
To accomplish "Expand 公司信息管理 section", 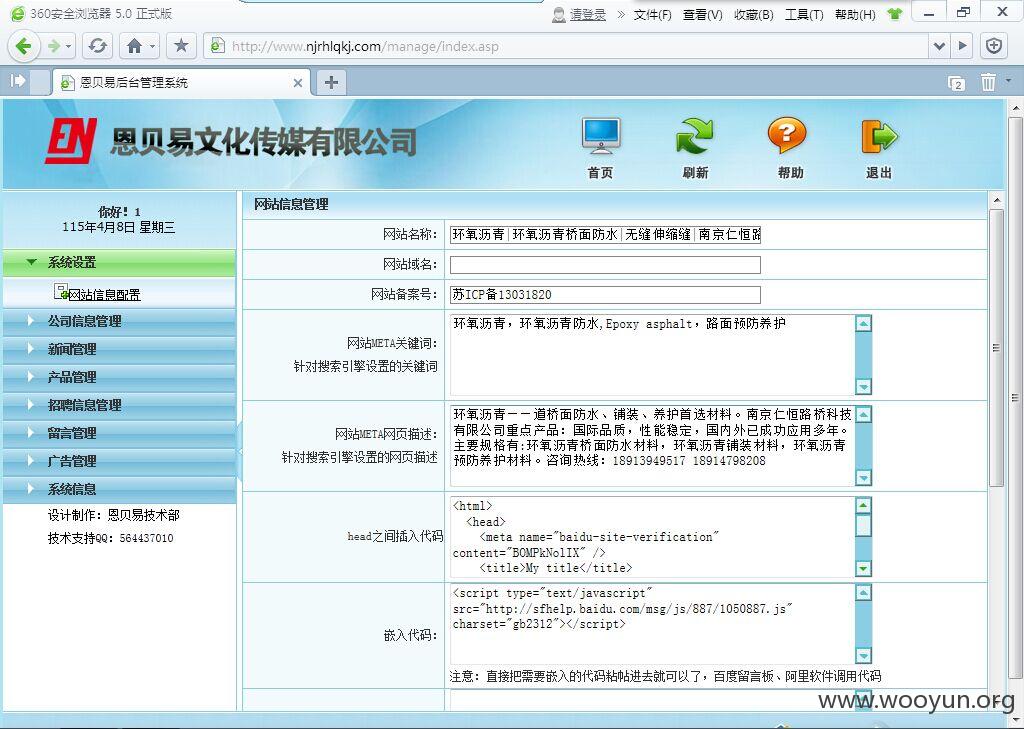I will click(x=119, y=321).
